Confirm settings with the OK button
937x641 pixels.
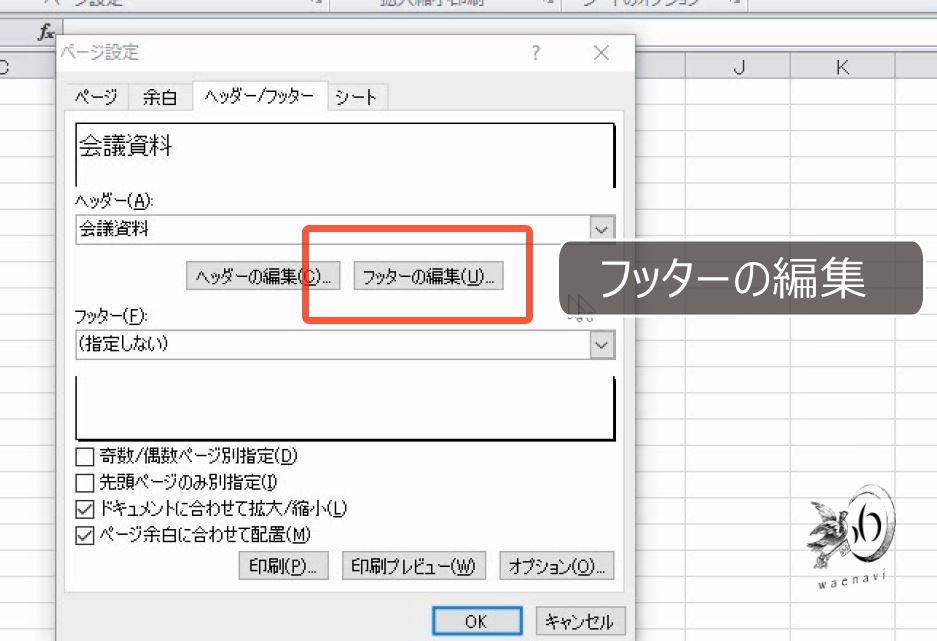[477, 619]
